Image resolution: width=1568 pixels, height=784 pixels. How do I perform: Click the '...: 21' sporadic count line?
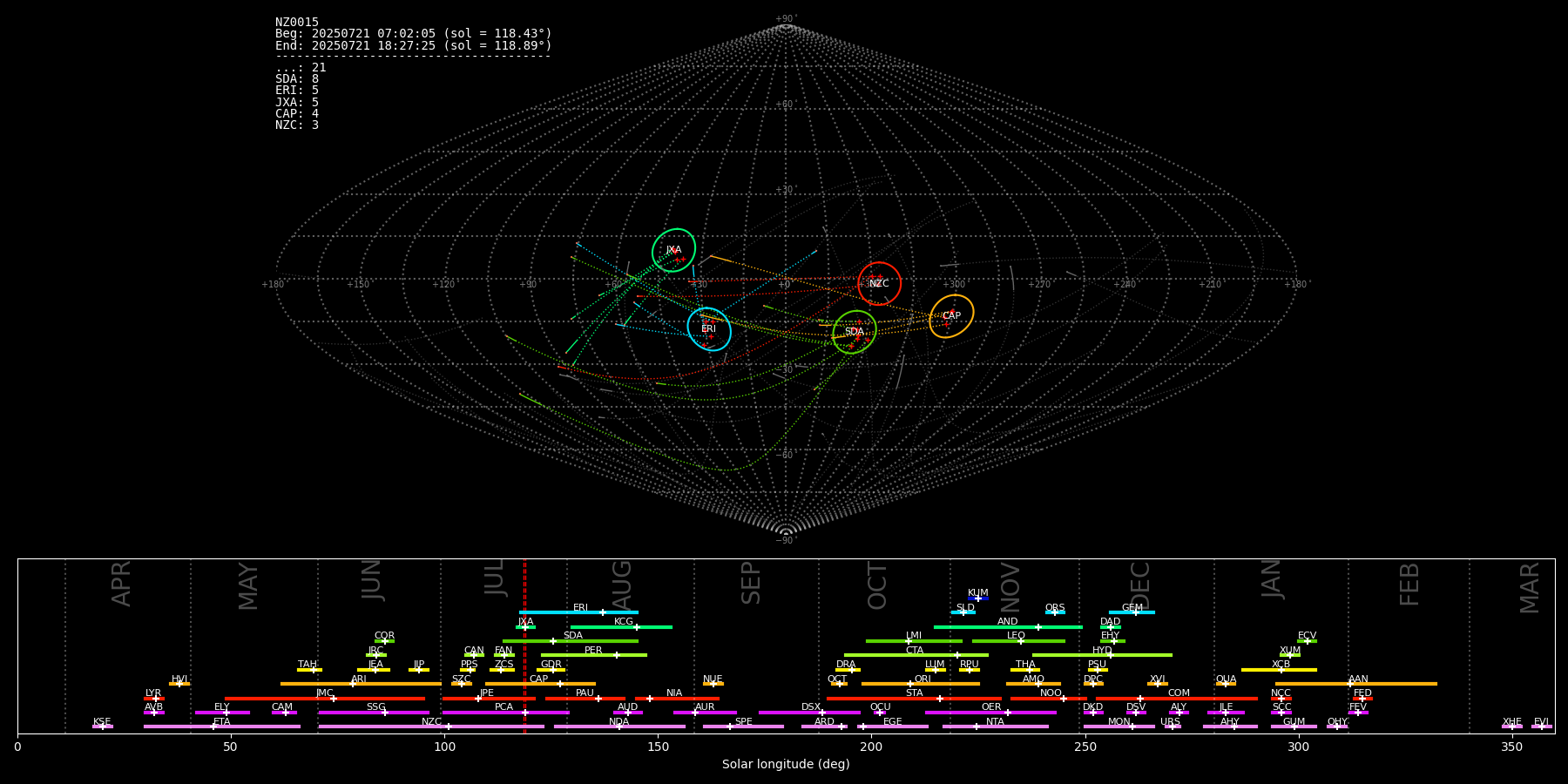tap(301, 68)
